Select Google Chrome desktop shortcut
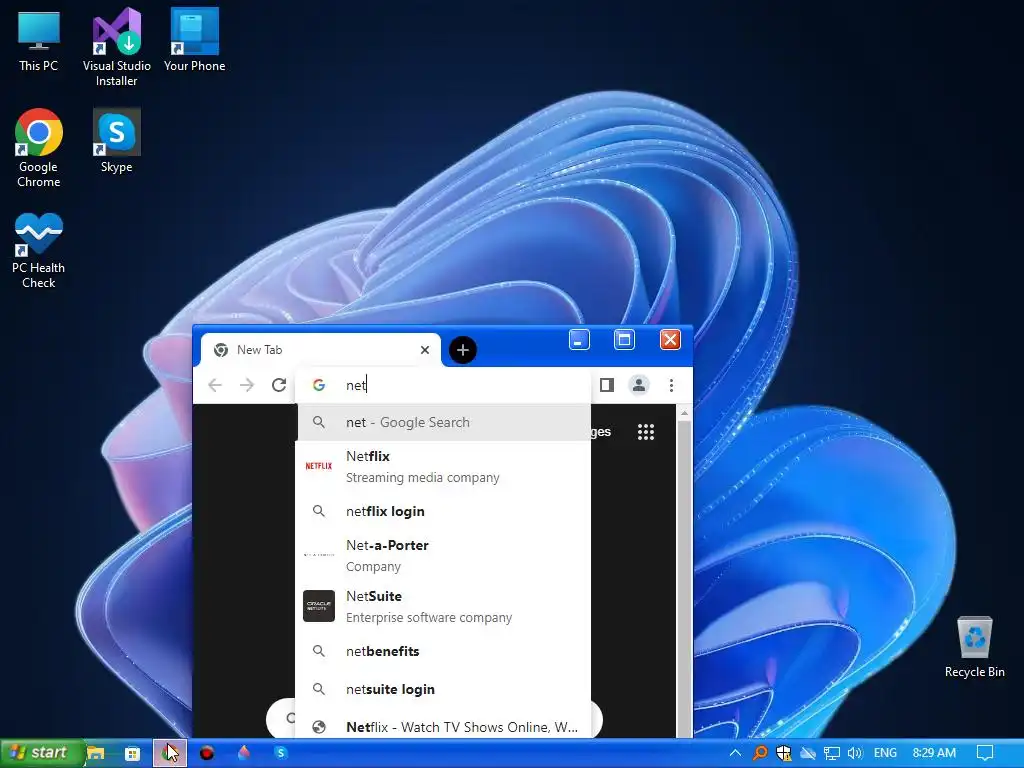The image size is (1024, 768). [x=39, y=148]
